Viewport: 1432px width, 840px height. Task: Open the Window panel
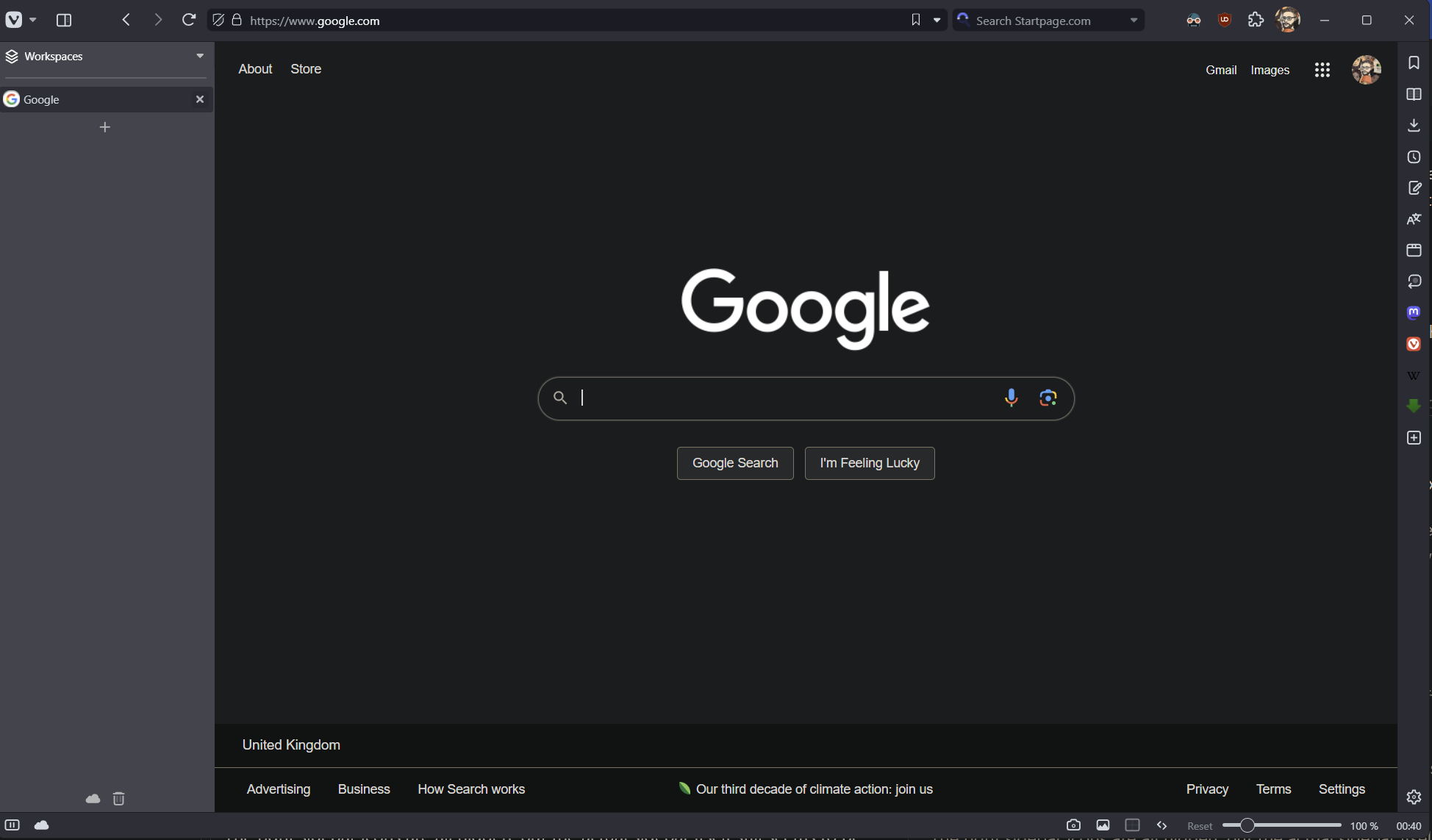coord(1414,250)
